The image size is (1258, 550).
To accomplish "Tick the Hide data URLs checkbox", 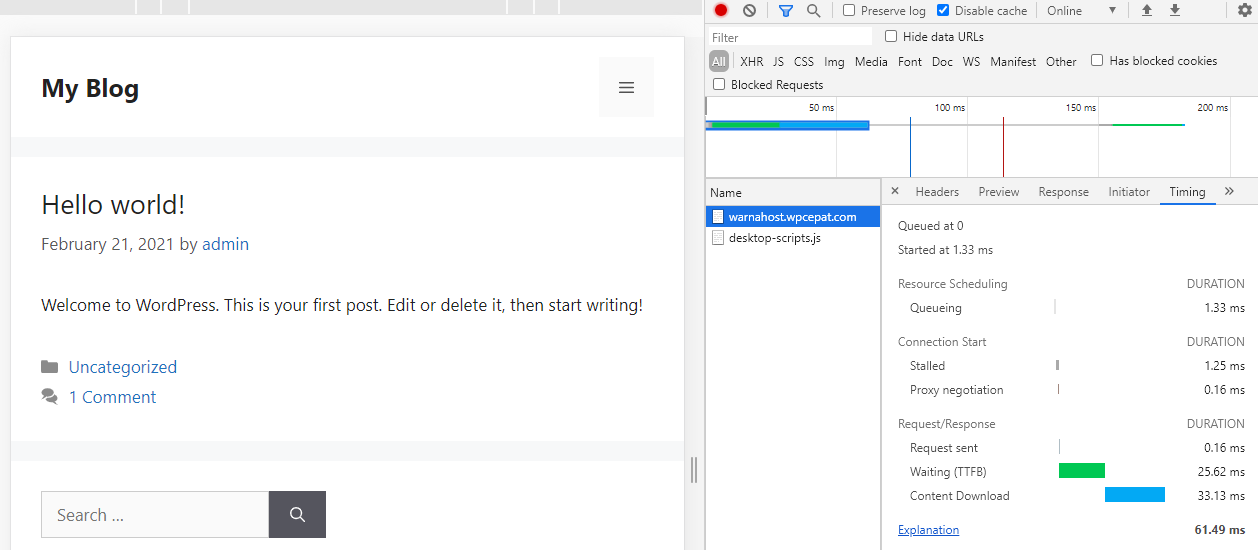I will 891,37.
